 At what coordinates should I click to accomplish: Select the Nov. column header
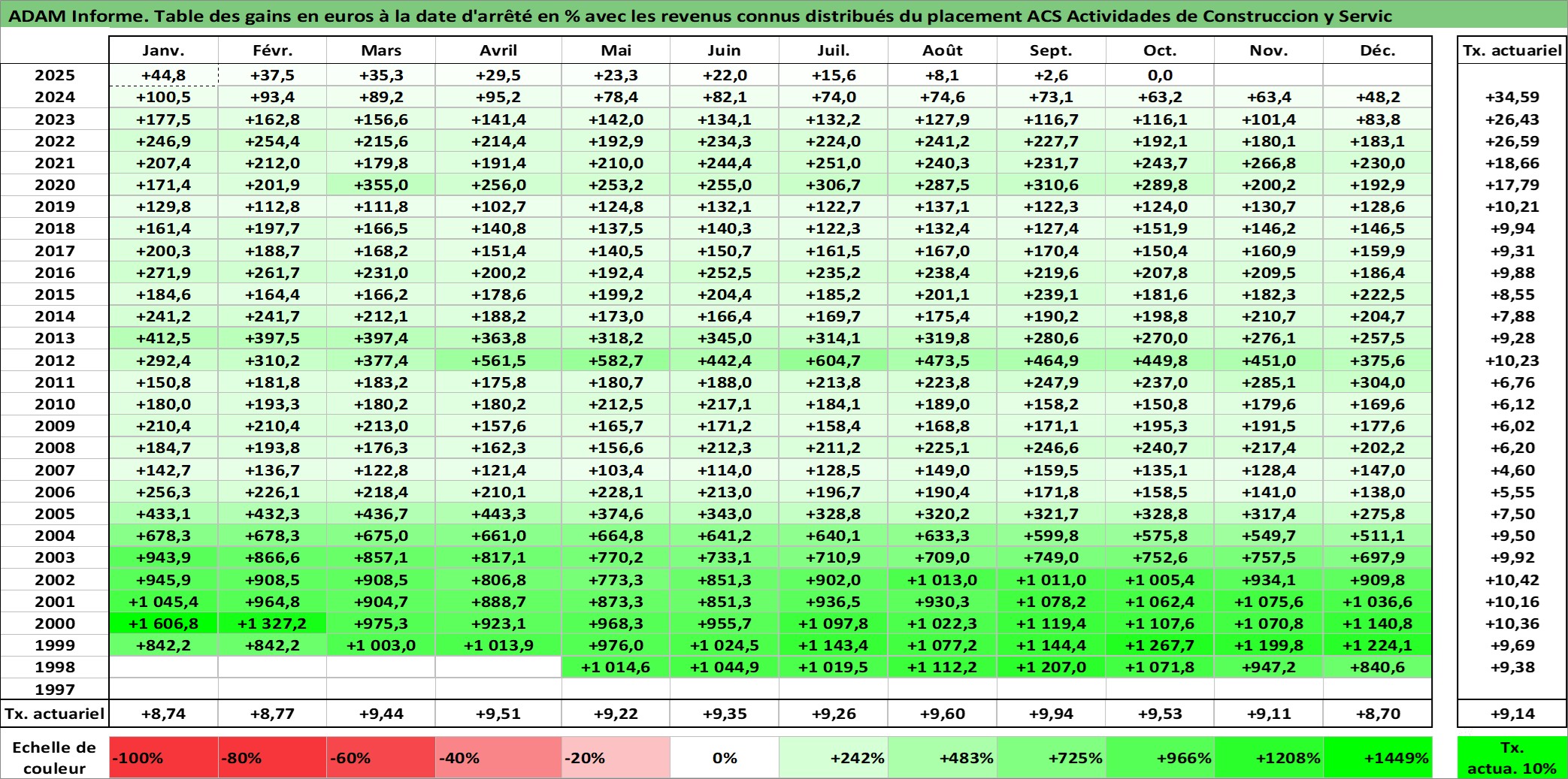1269,50
